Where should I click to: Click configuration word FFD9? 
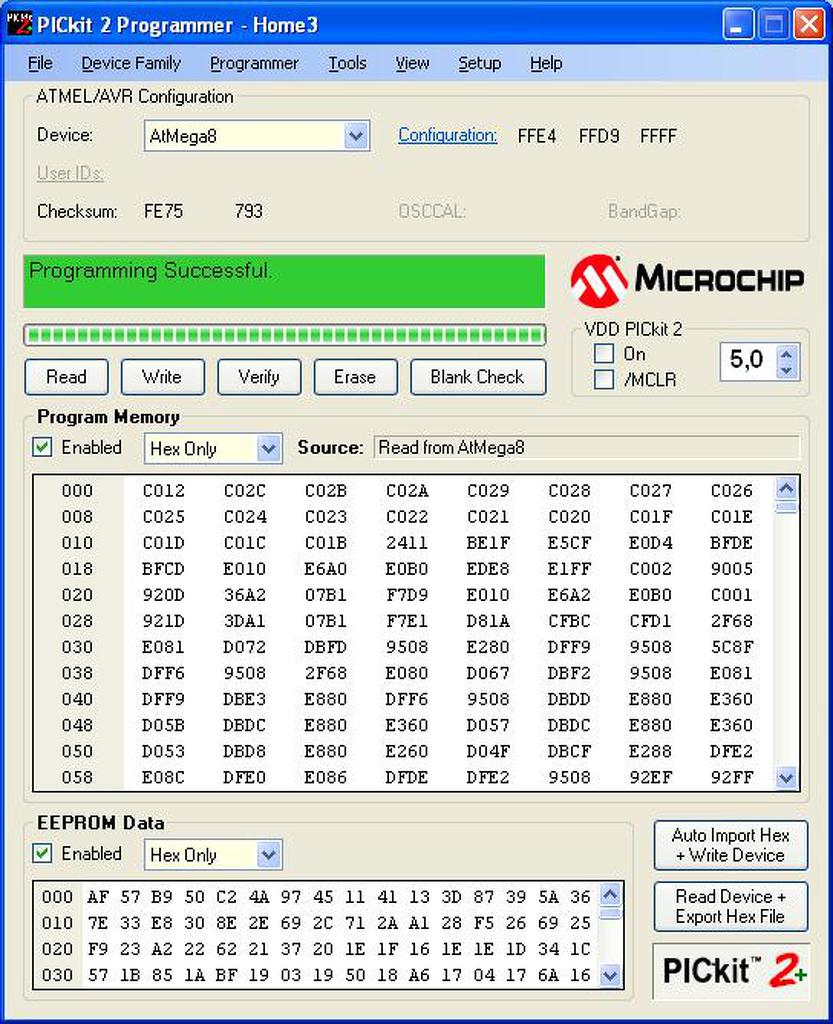click(599, 136)
